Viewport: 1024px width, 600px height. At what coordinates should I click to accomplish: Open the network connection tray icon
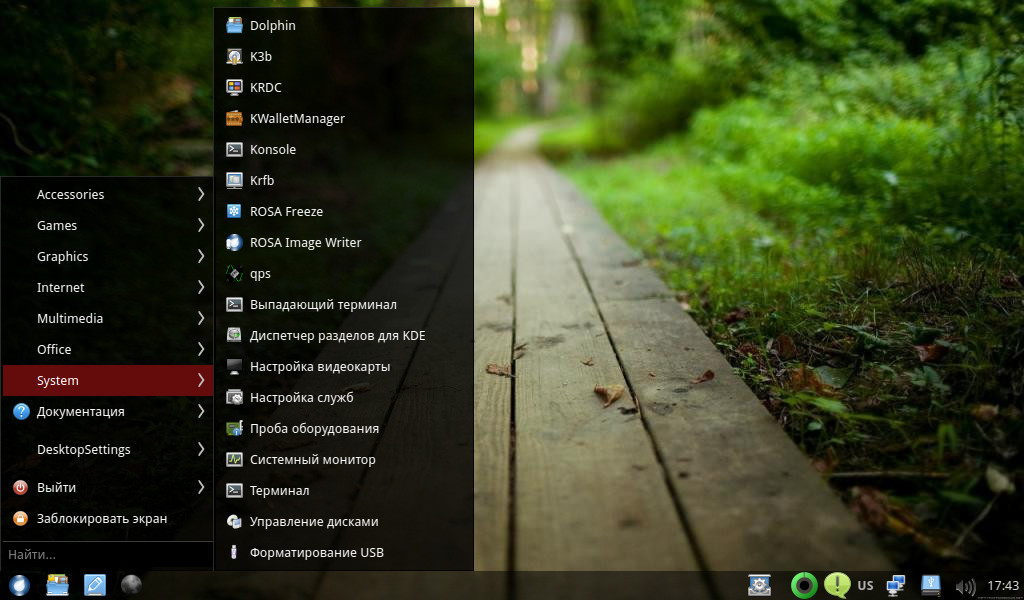(x=896, y=585)
